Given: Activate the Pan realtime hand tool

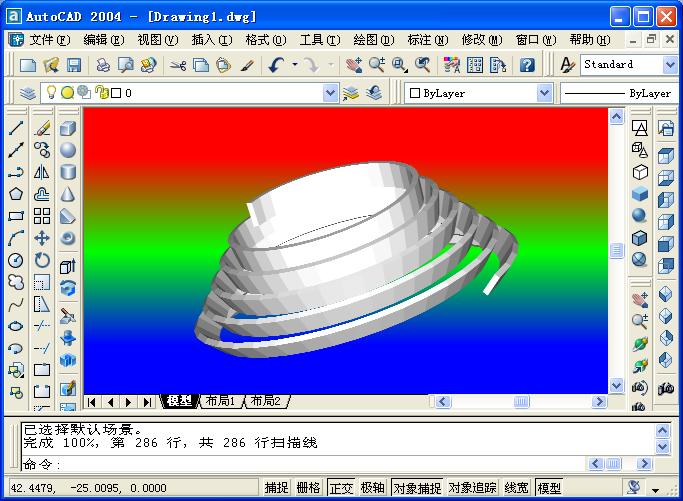Looking at the screenshot, I should pyautogui.click(x=354, y=65).
